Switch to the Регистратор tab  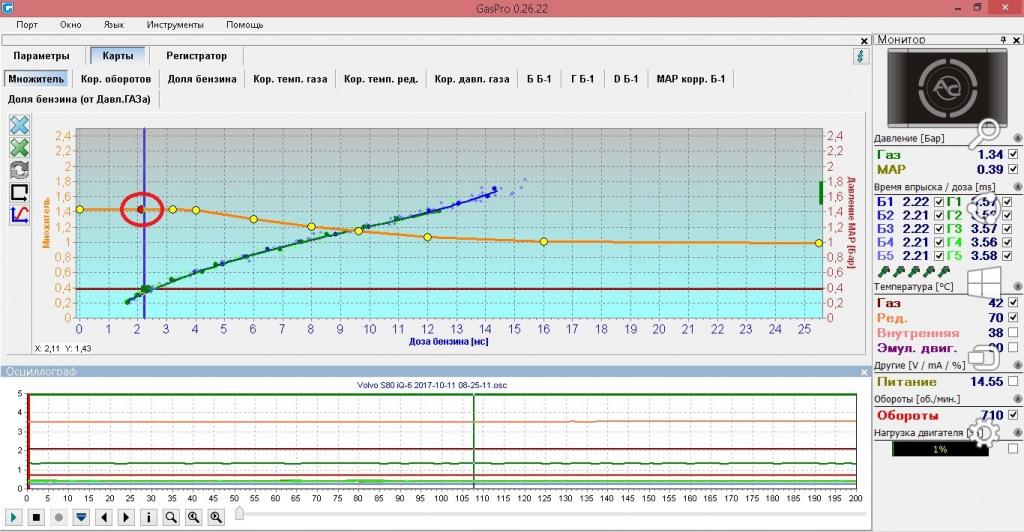coord(196,56)
